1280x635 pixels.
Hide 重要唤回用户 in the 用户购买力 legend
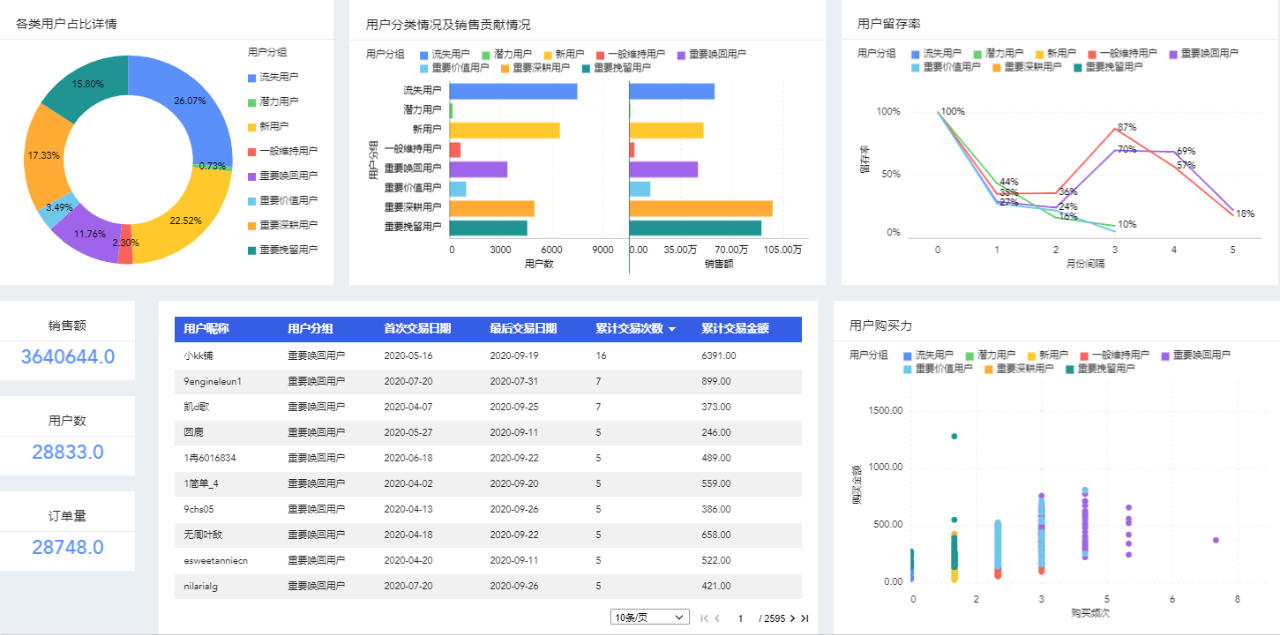coord(1167,355)
